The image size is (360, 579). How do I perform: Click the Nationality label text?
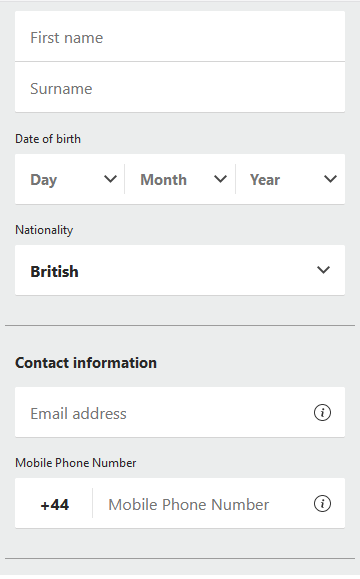coord(44,230)
